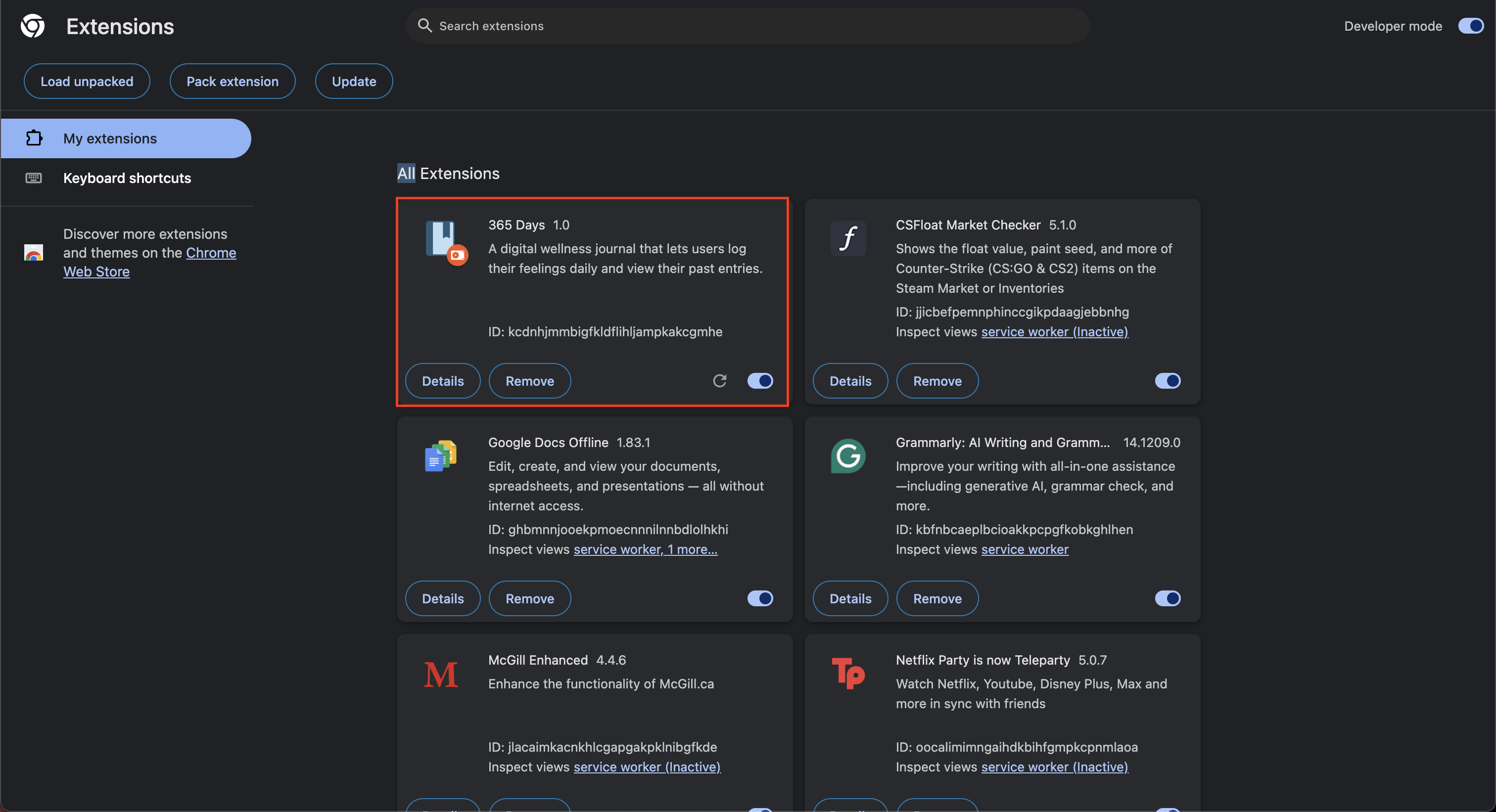
Task: Open the Chrome Web Store link
Action: tap(211, 253)
